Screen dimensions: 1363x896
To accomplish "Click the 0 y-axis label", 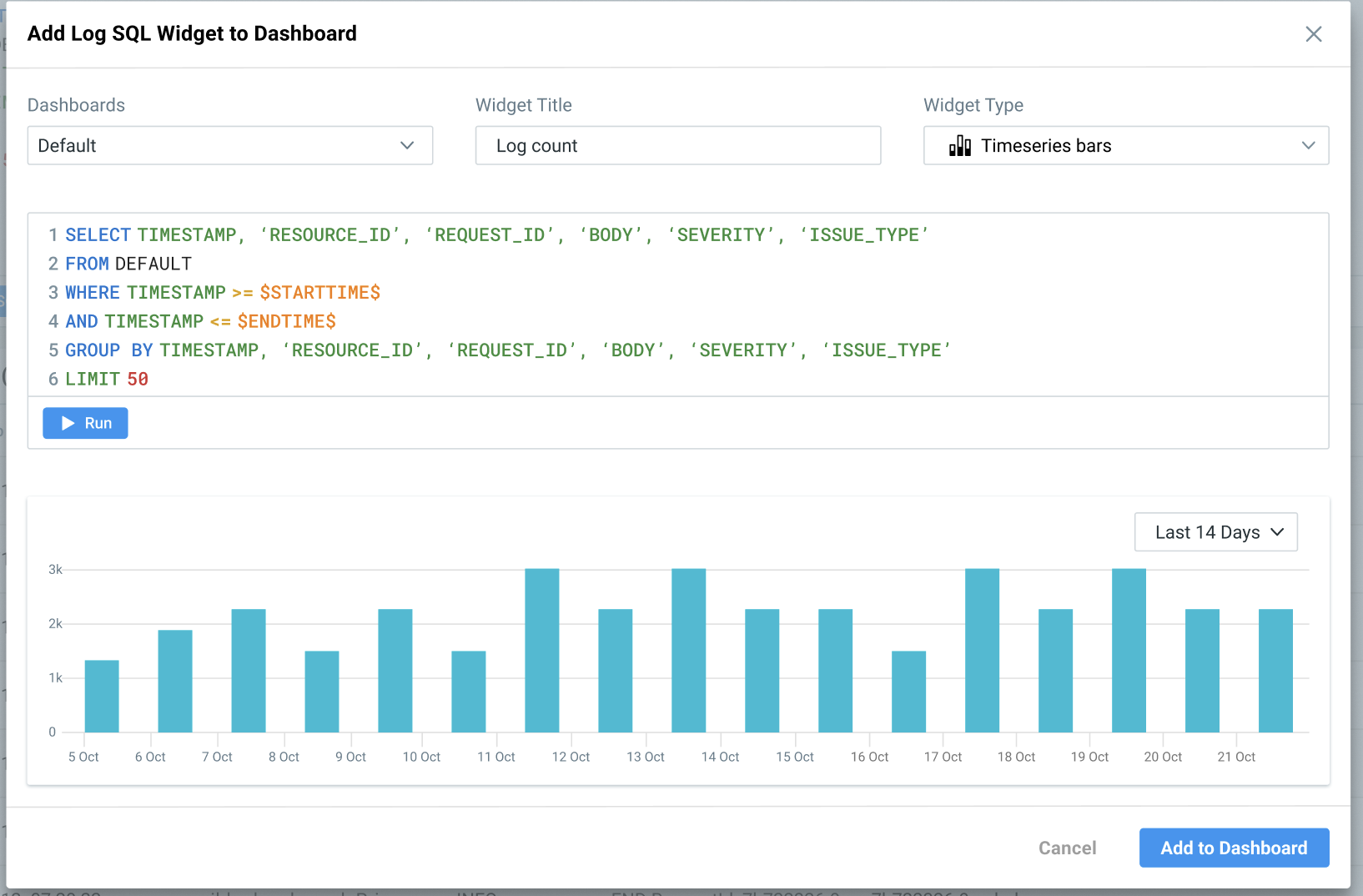I will click(52, 732).
